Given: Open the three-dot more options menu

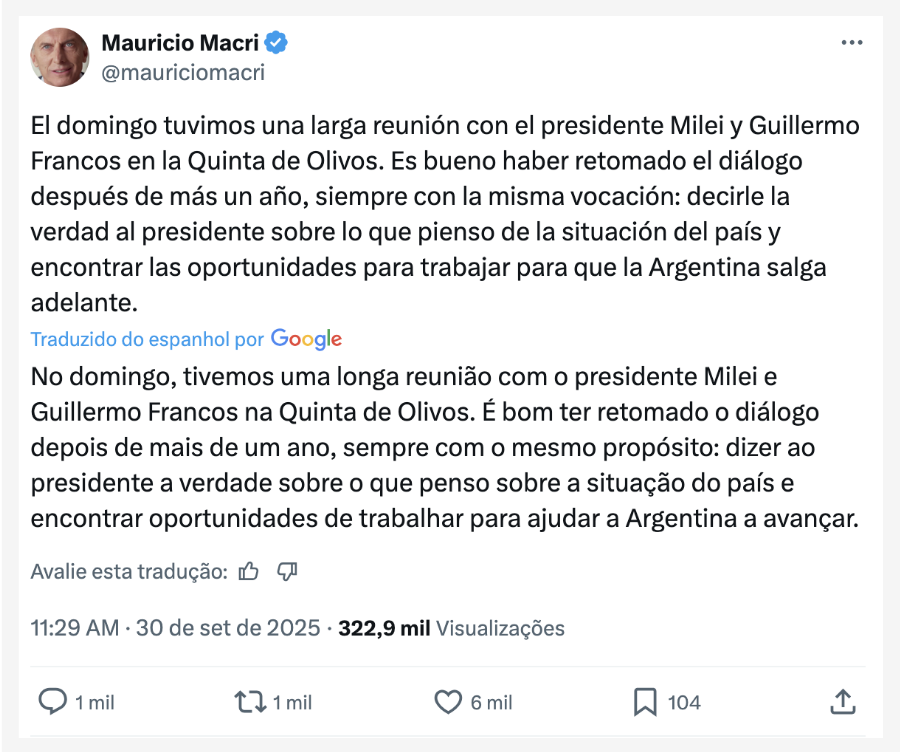Looking at the screenshot, I should [x=851, y=43].
